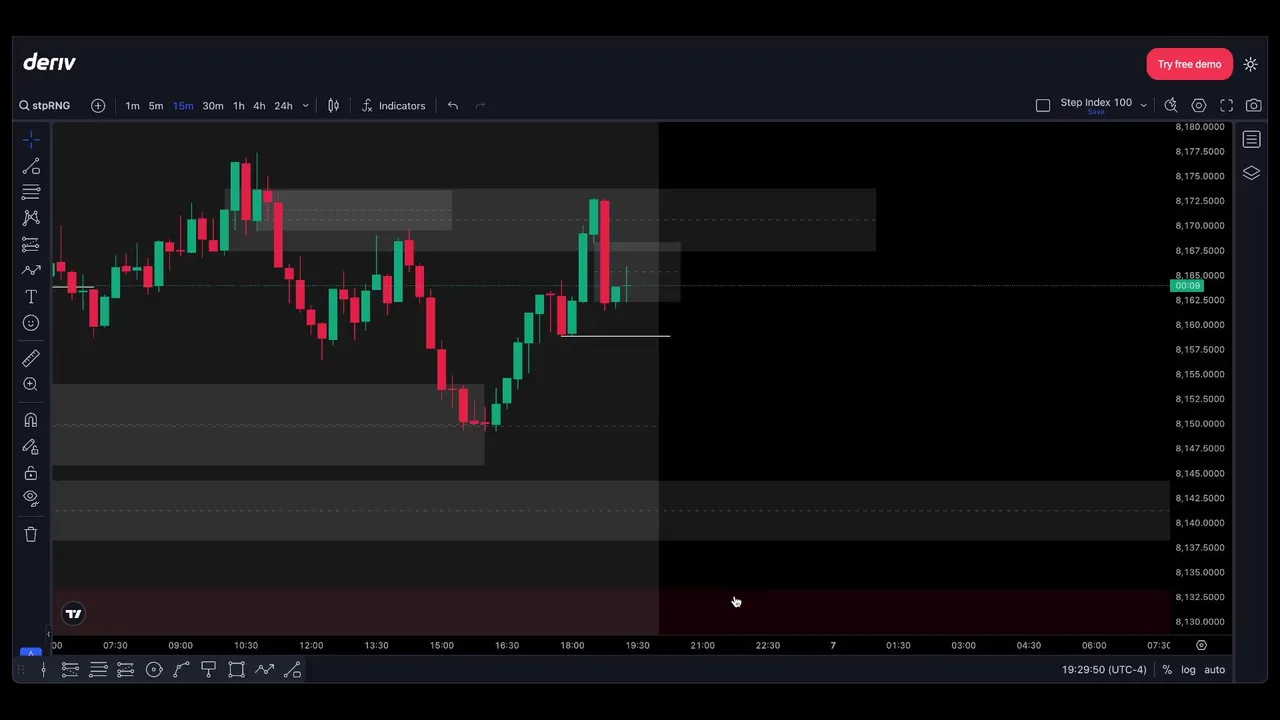1280x720 pixels.
Task: Select the vertical line favorite tool
Action: point(43,670)
